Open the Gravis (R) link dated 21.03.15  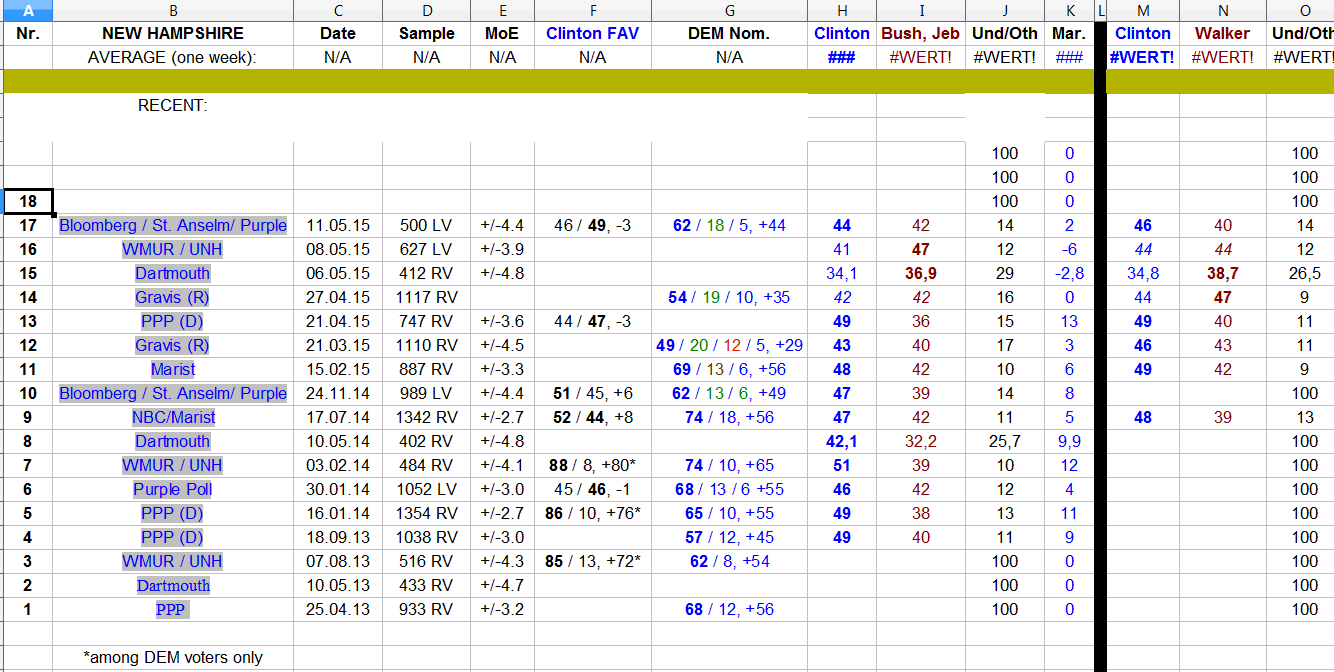(x=173, y=345)
